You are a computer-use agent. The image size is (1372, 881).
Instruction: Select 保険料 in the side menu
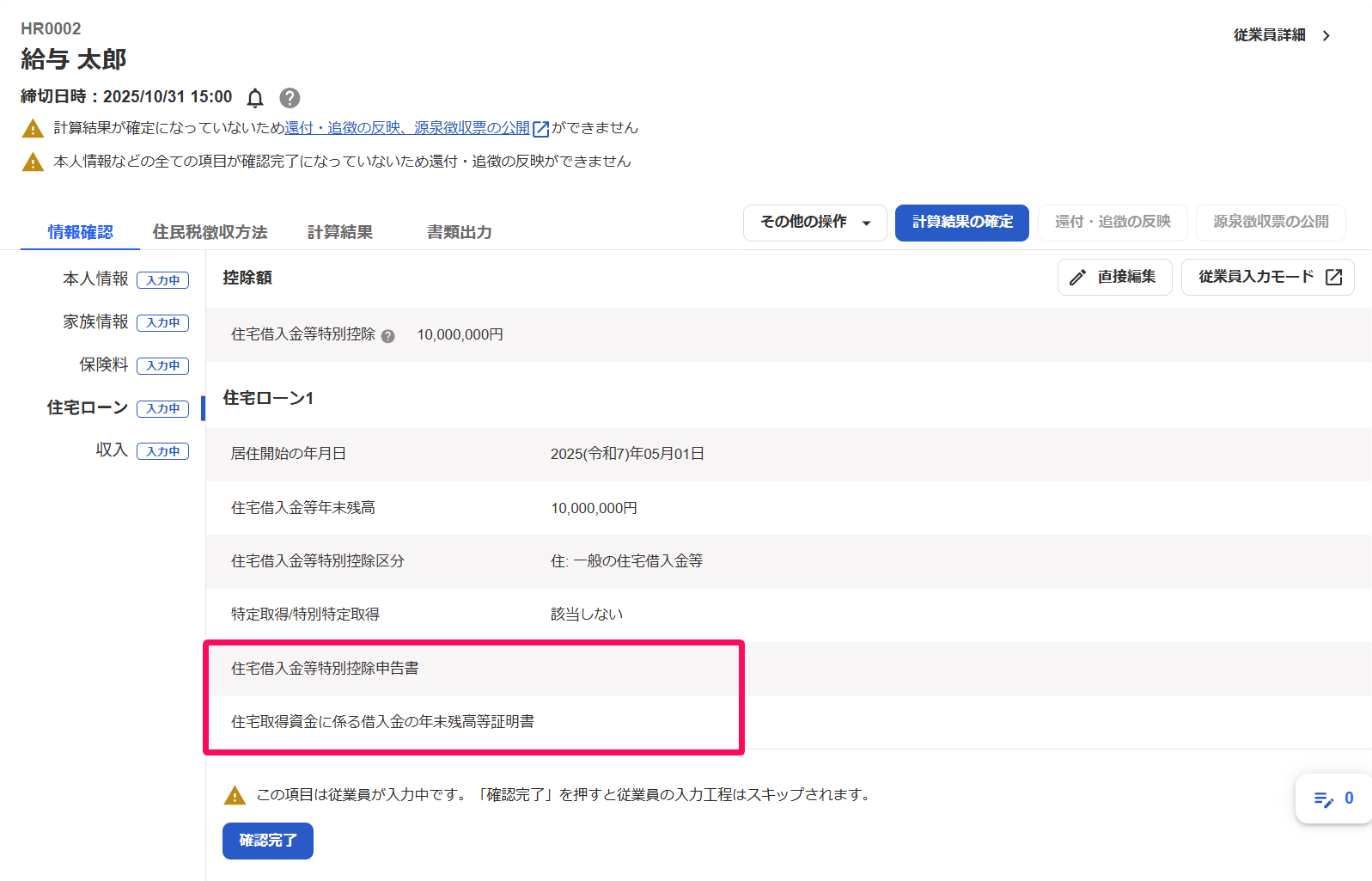pyautogui.click(x=104, y=364)
